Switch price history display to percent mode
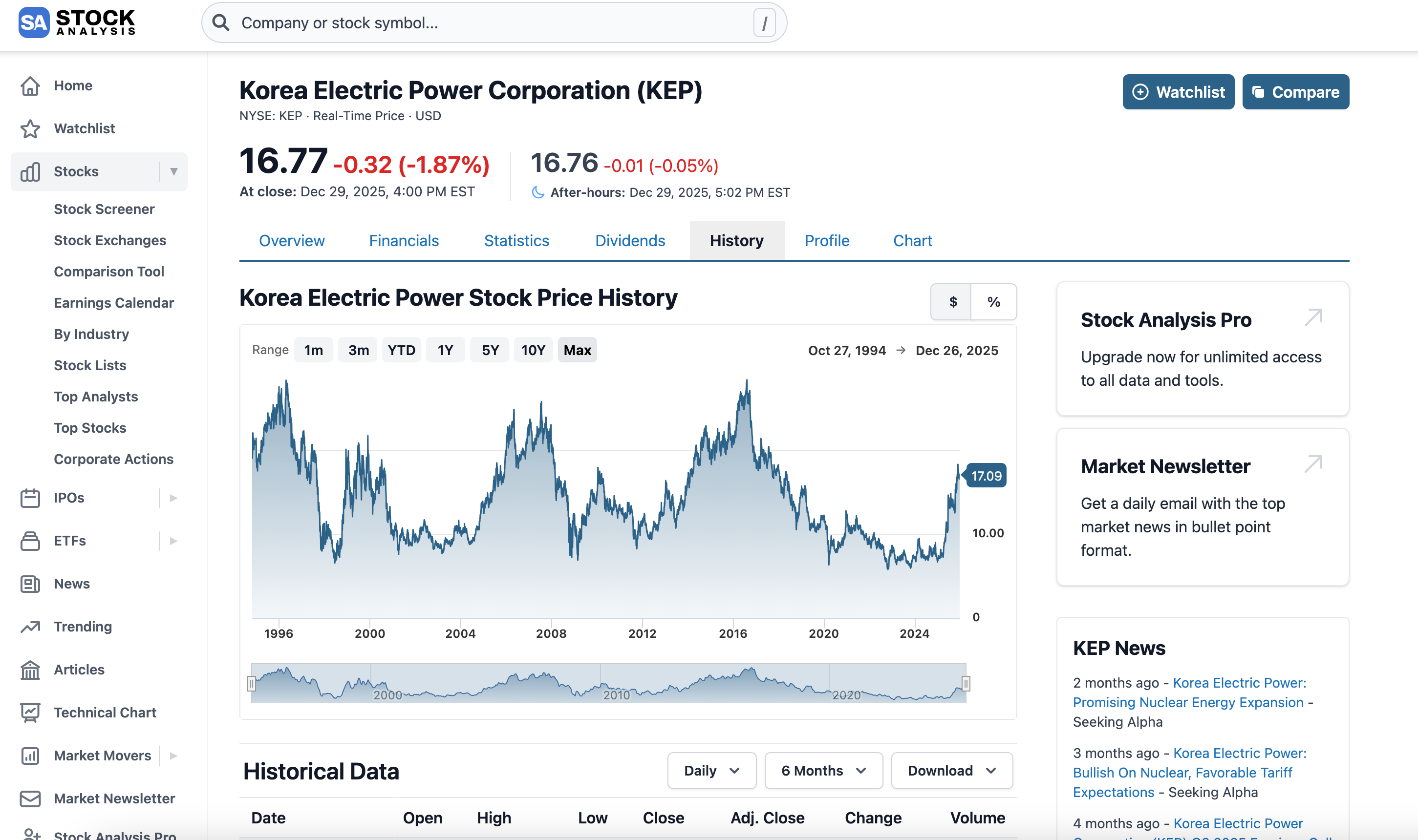Image resolution: width=1418 pixels, height=840 pixels. [994, 302]
